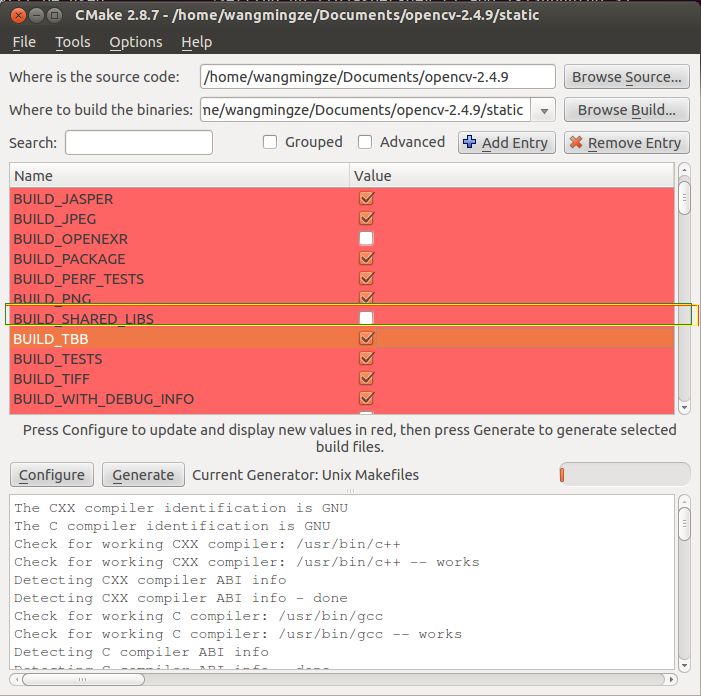Click the output log horizontal scrollbar handle
Viewport: 701px width, 696px height.
[x=83, y=679]
